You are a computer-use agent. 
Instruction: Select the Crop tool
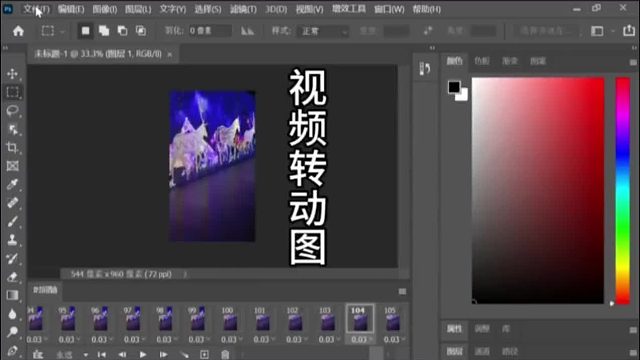pos(12,147)
